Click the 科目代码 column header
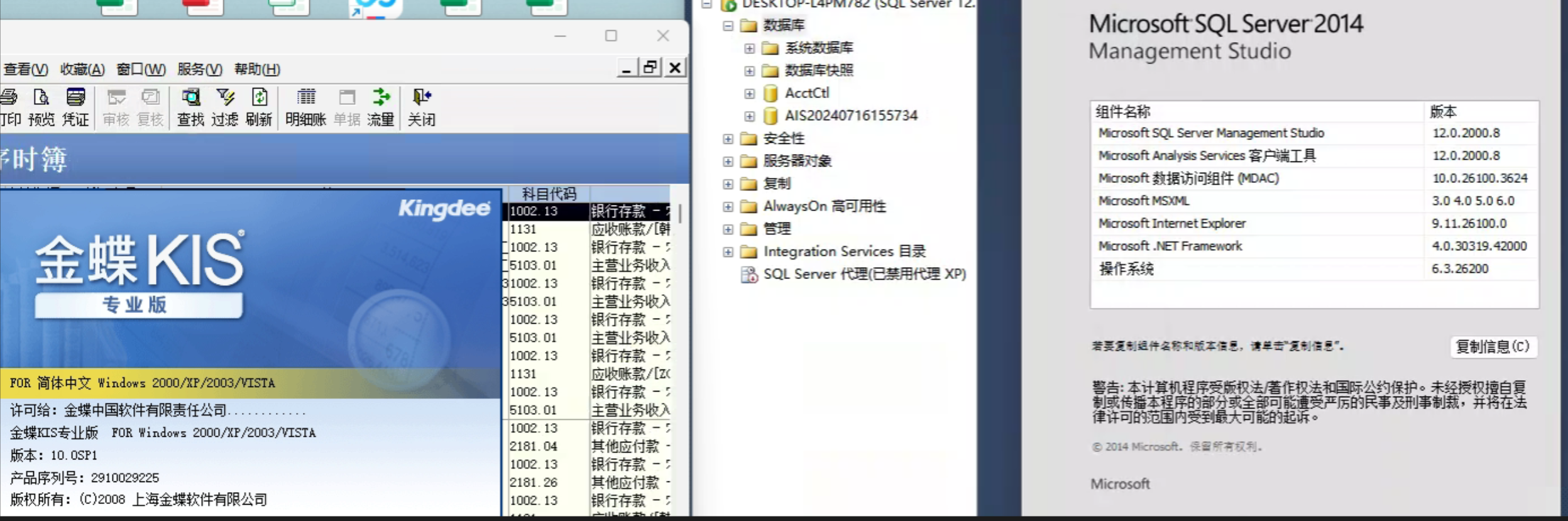The width and height of the screenshot is (1568, 521). tap(549, 194)
